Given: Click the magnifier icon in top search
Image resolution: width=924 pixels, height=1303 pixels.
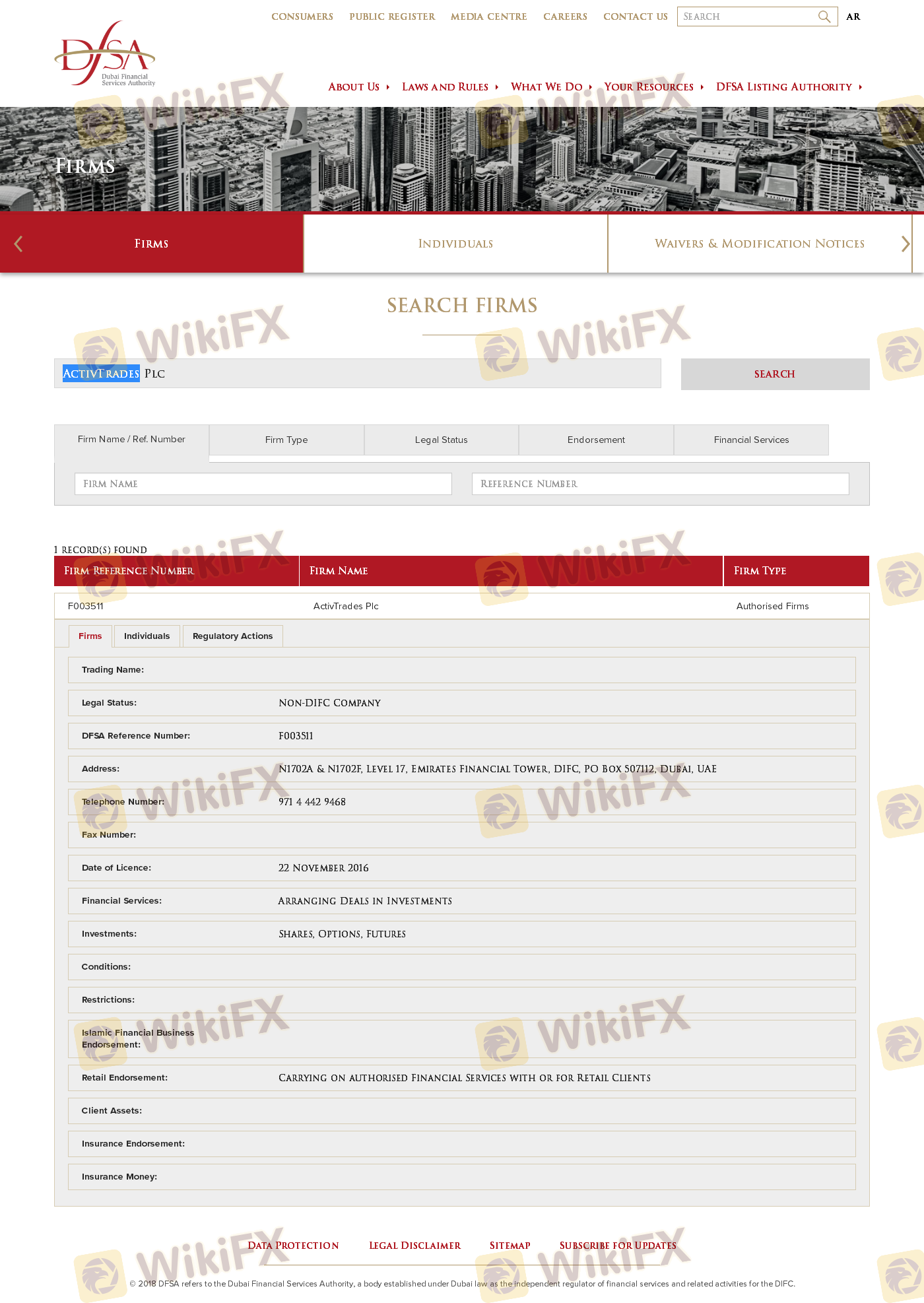Looking at the screenshot, I should [x=824, y=17].
